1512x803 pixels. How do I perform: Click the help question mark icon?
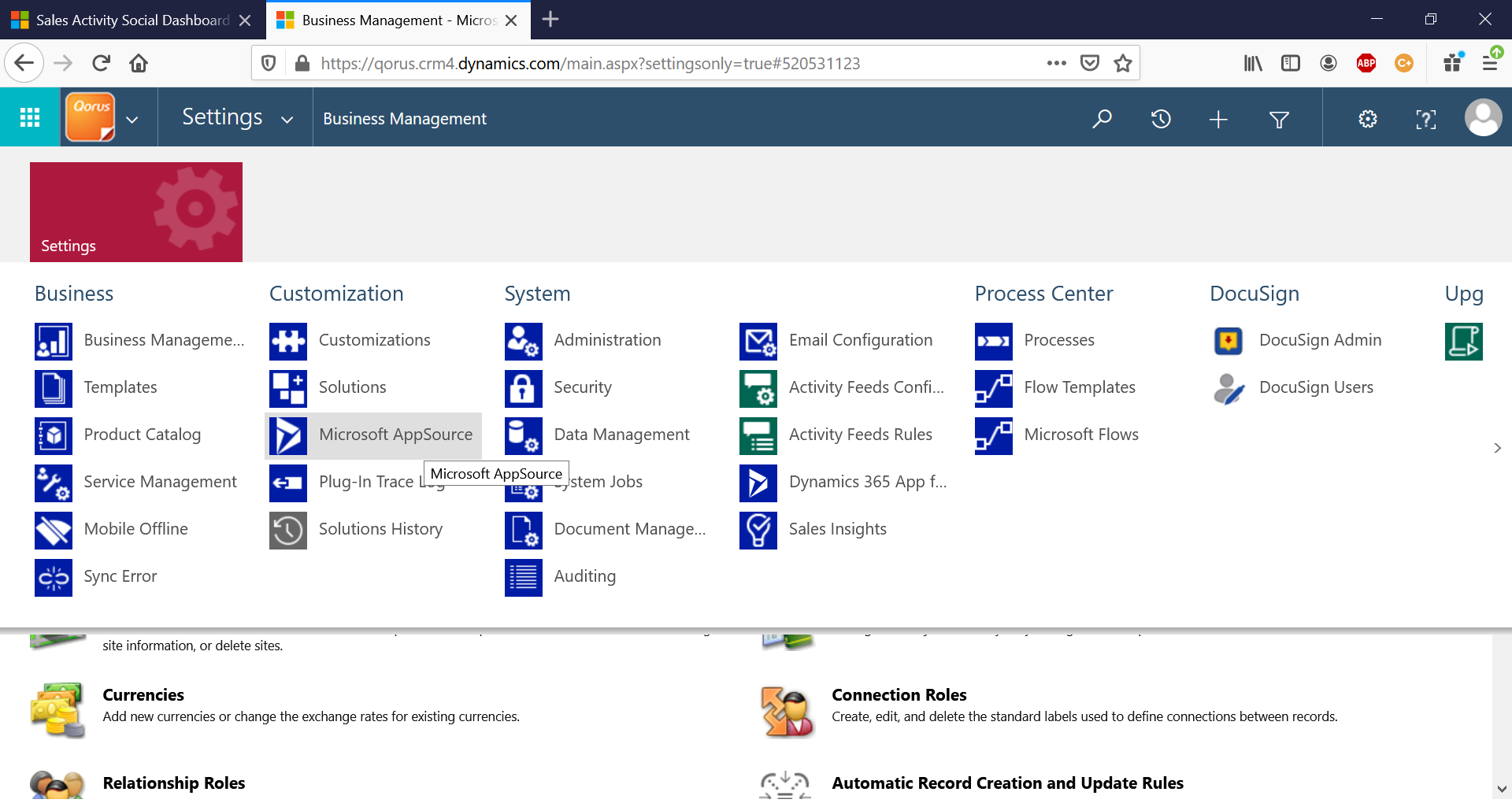1425,119
